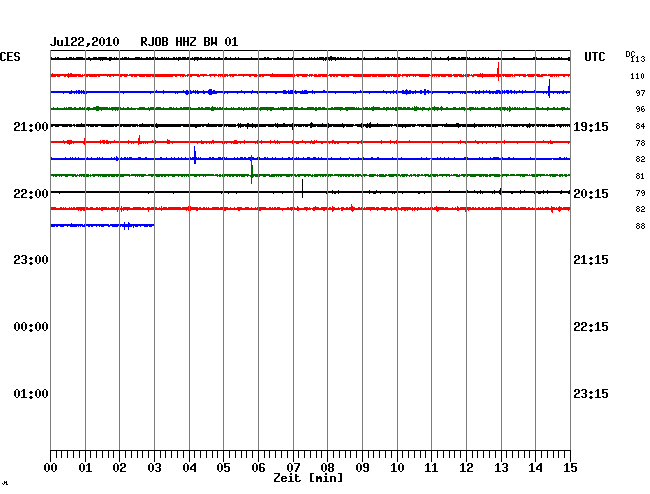The image size is (650, 494).
Task: Click the 23:15 UTC time label
Action: tap(591, 394)
